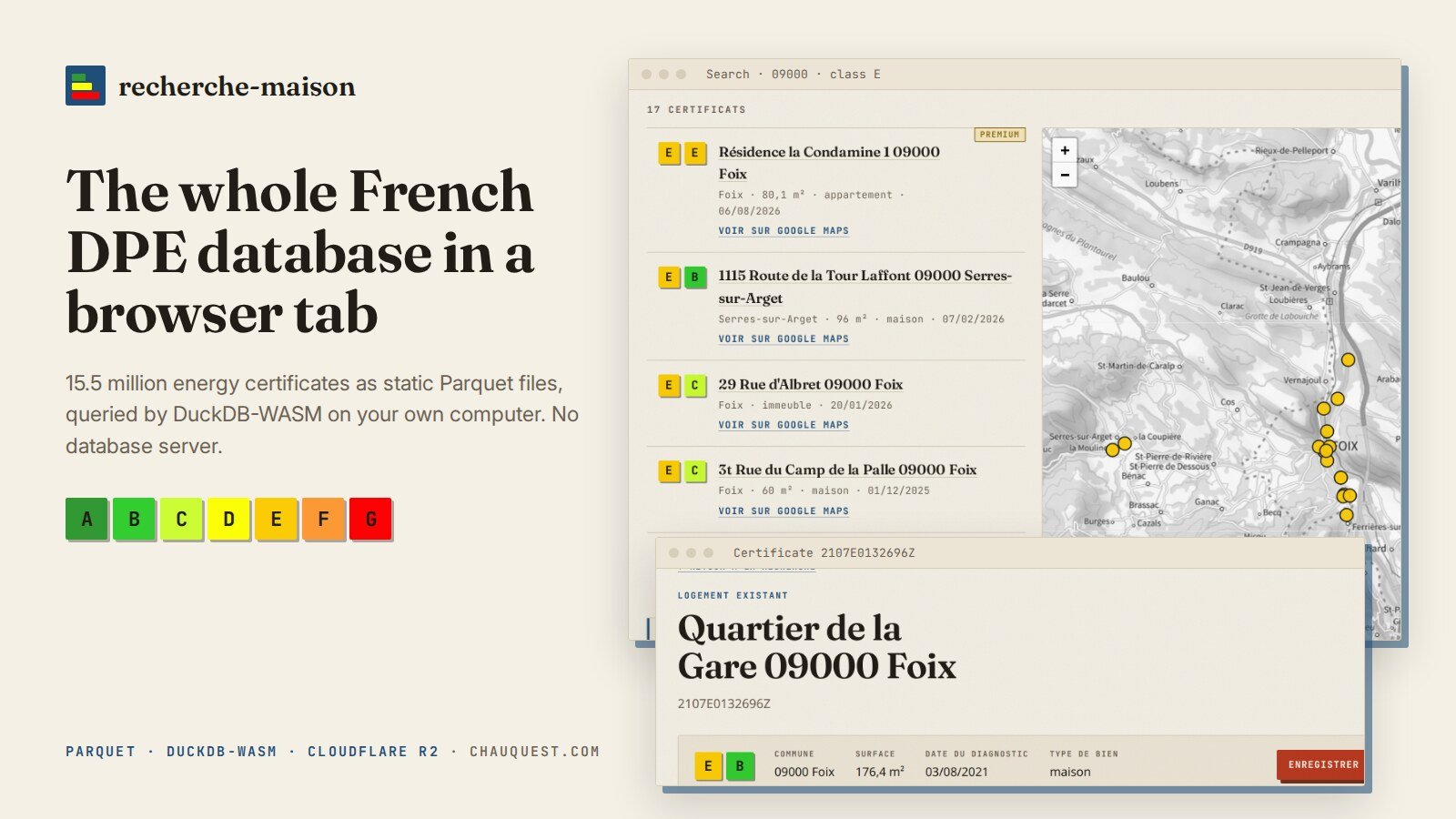Click the 'maison' type de bien value
Image resolution: width=1456 pixels, height=819 pixels.
tap(1070, 772)
